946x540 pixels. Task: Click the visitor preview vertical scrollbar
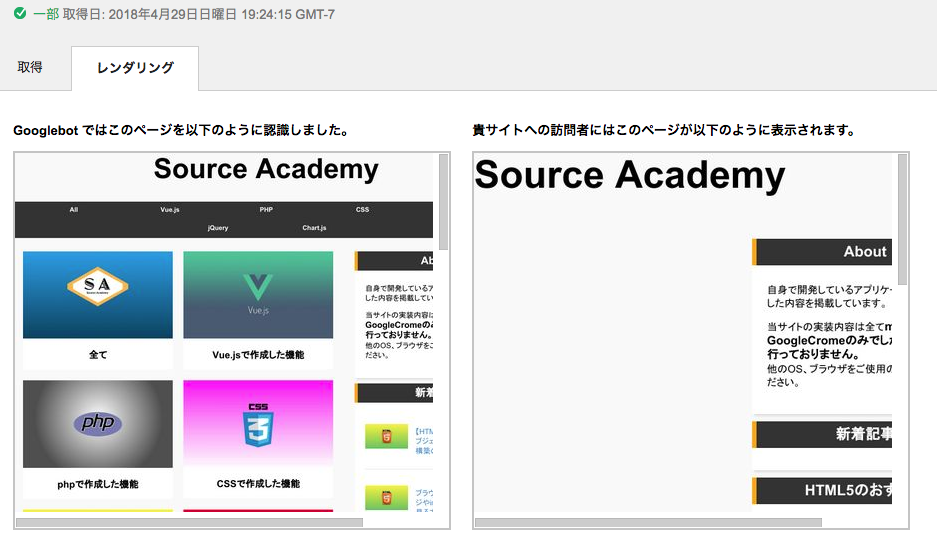coord(903,220)
